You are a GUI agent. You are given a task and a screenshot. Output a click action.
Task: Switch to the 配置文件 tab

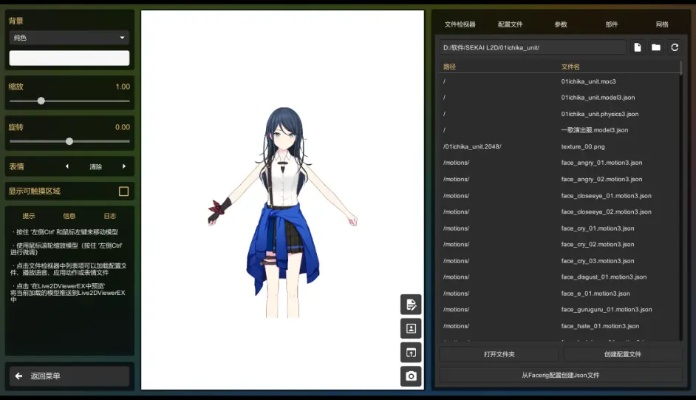coord(510,24)
